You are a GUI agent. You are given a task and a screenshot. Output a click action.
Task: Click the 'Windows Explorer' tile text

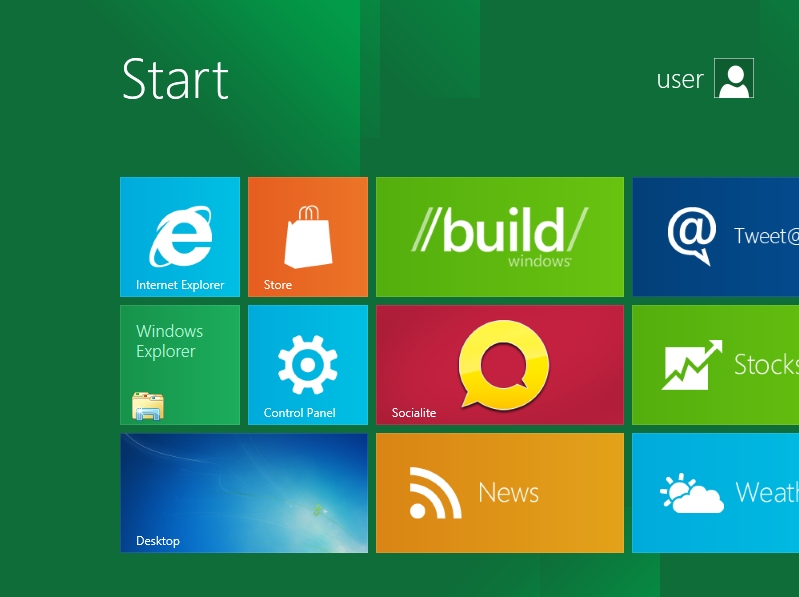click(169, 341)
